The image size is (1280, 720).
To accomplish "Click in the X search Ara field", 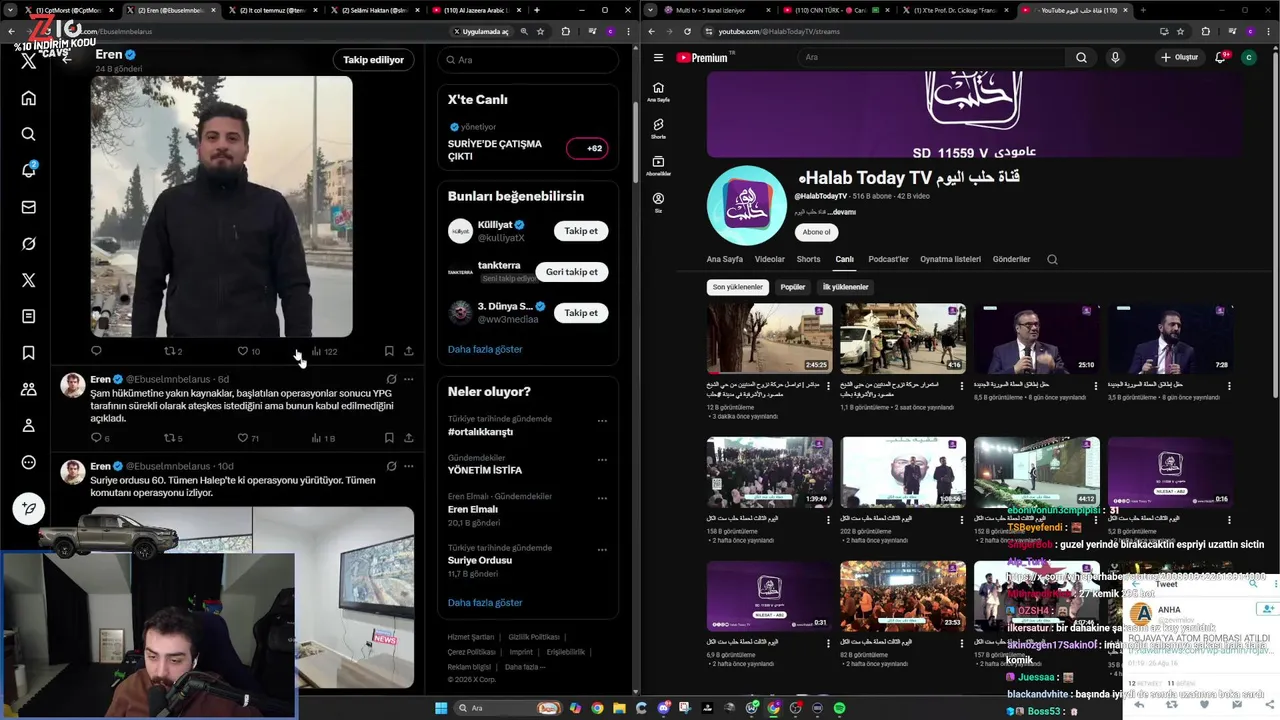I will click(x=528, y=60).
